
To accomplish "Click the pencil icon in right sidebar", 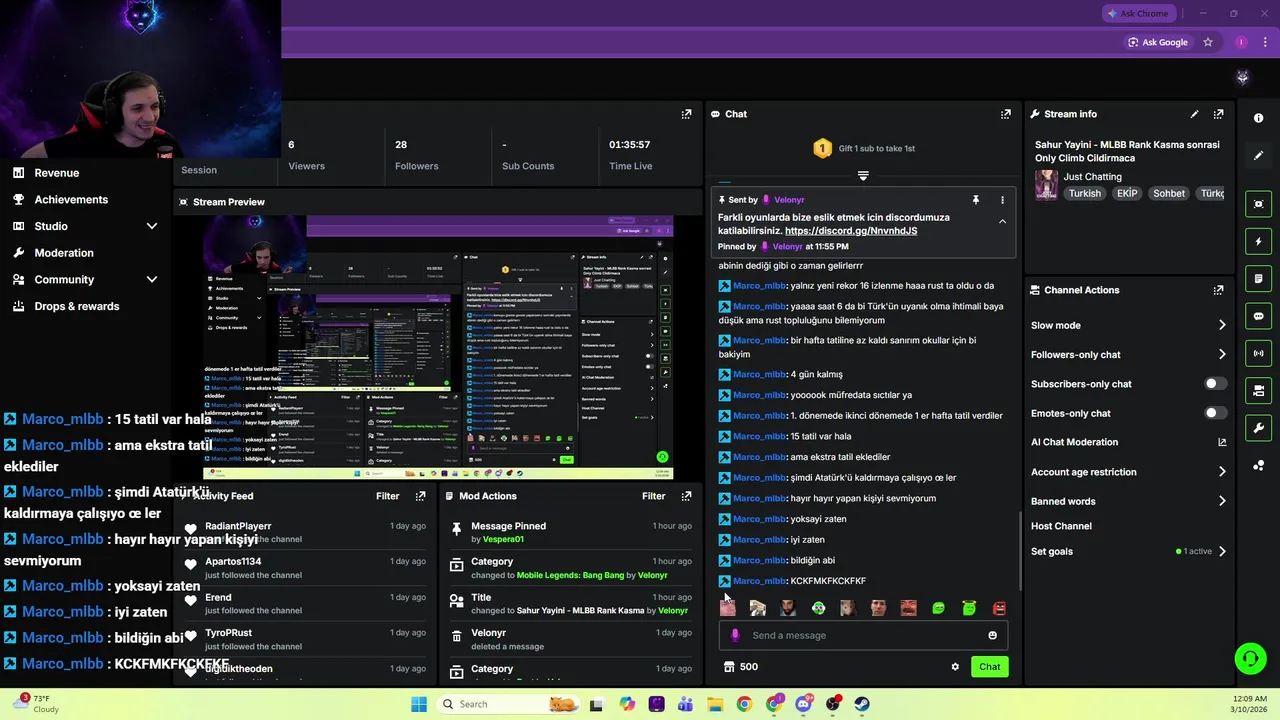I will click(1258, 155).
